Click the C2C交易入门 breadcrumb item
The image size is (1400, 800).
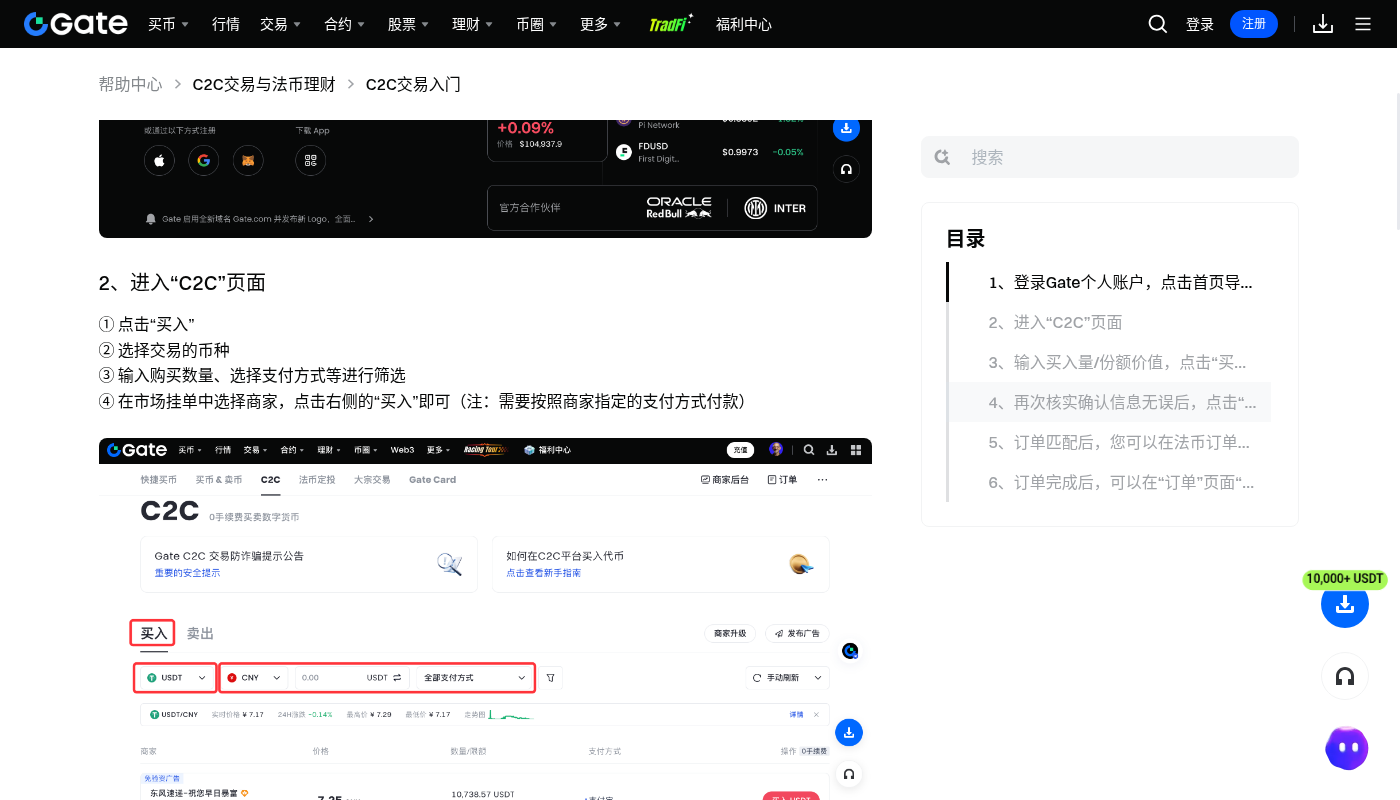coord(413,84)
